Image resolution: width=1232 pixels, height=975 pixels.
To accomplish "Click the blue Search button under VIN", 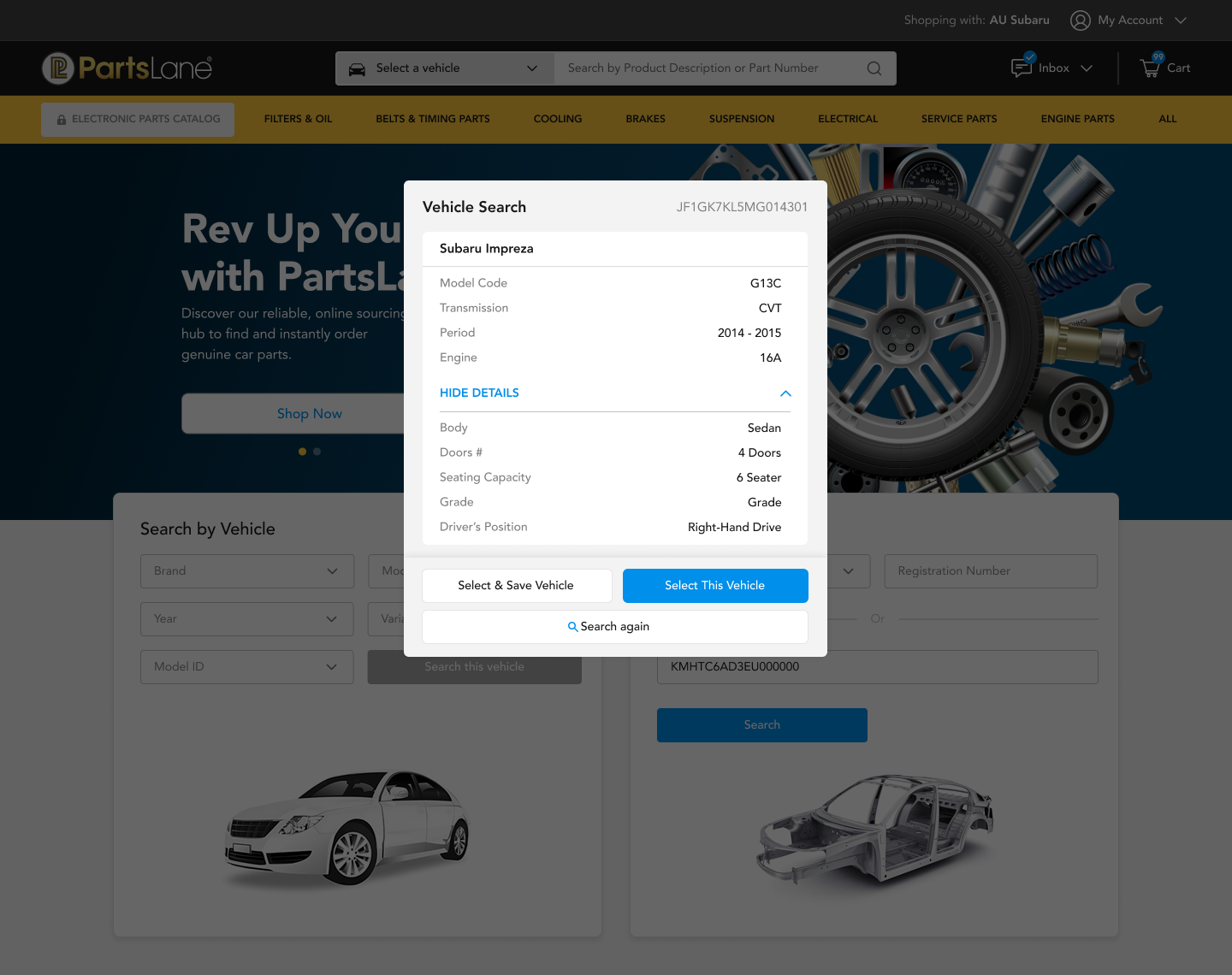I will tap(762, 725).
